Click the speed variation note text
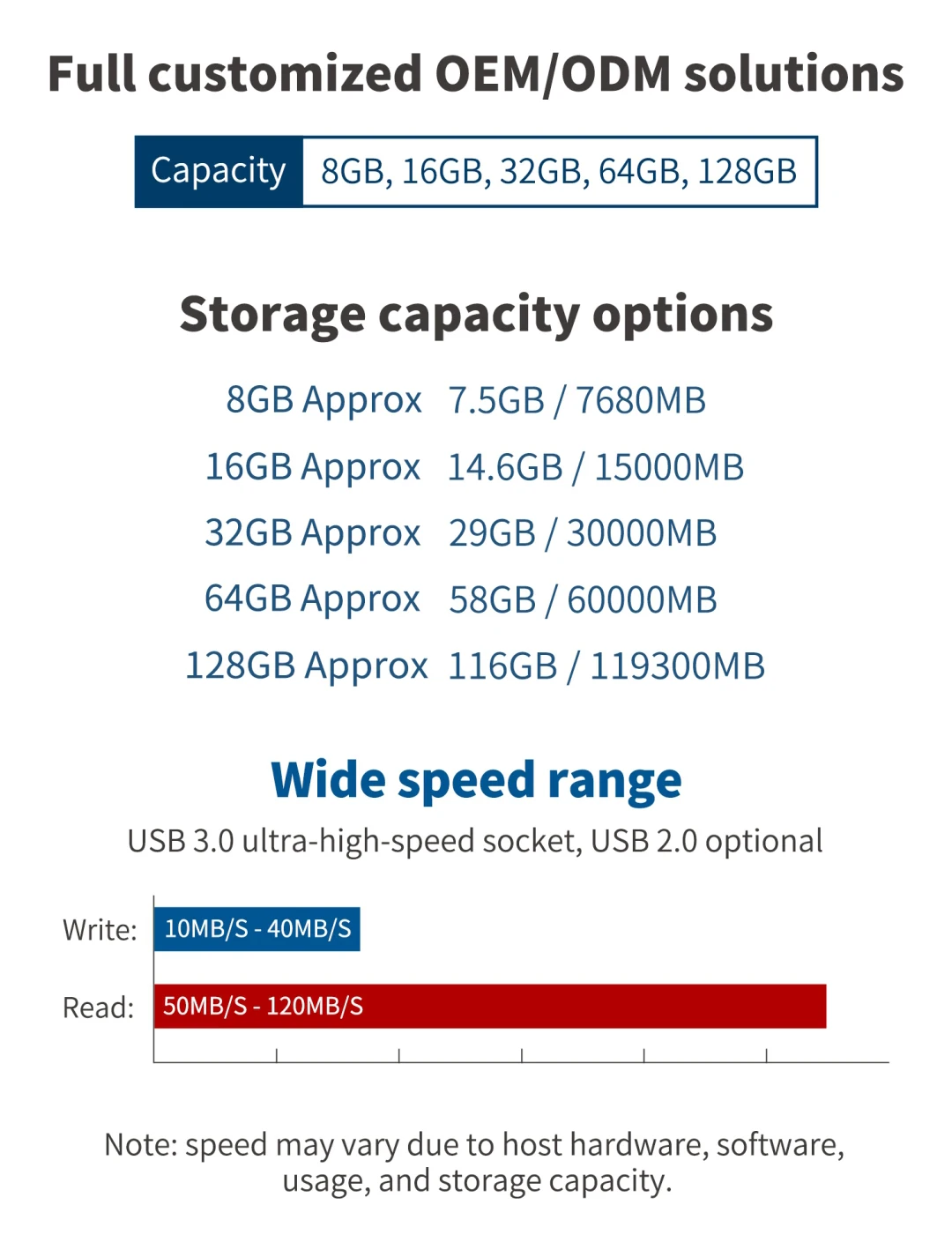The width and height of the screenshot is (952, 1257). coord(476,1163)
